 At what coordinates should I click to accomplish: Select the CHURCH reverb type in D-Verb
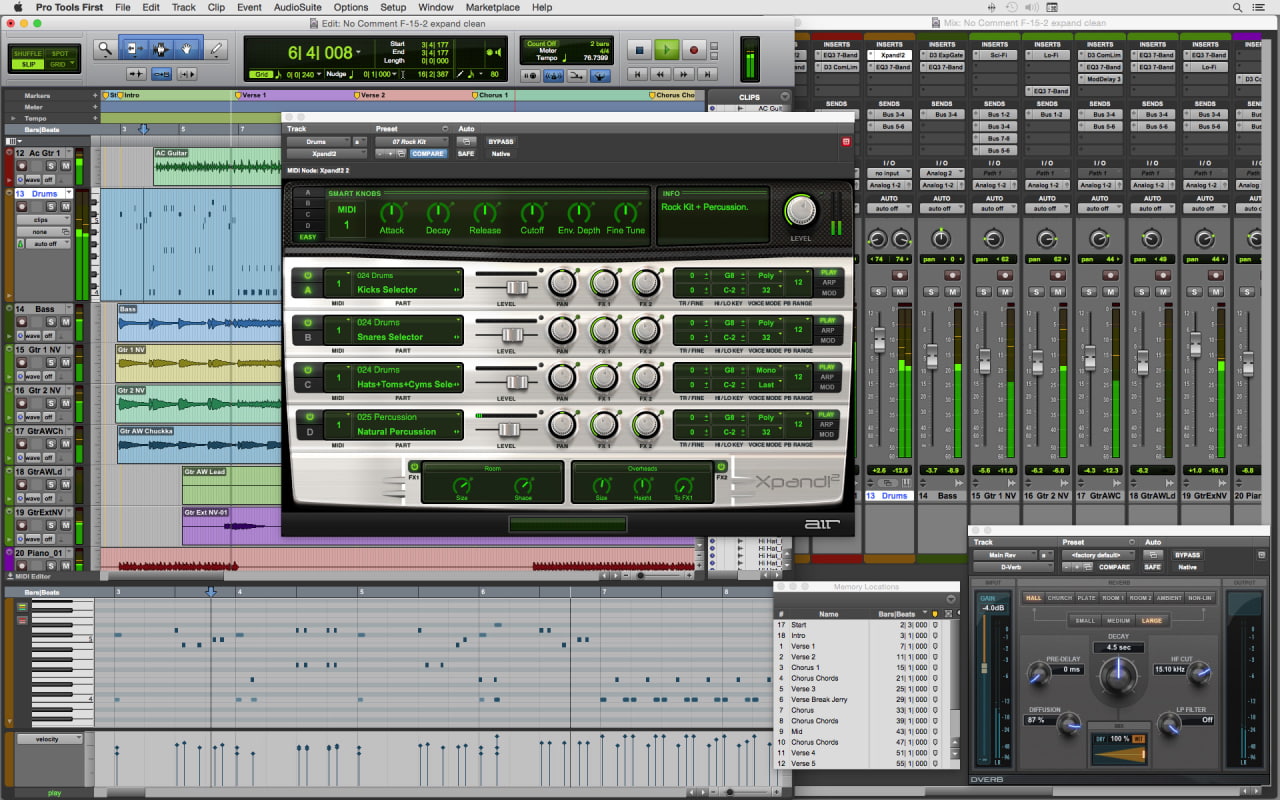(x=1060, y=598)
